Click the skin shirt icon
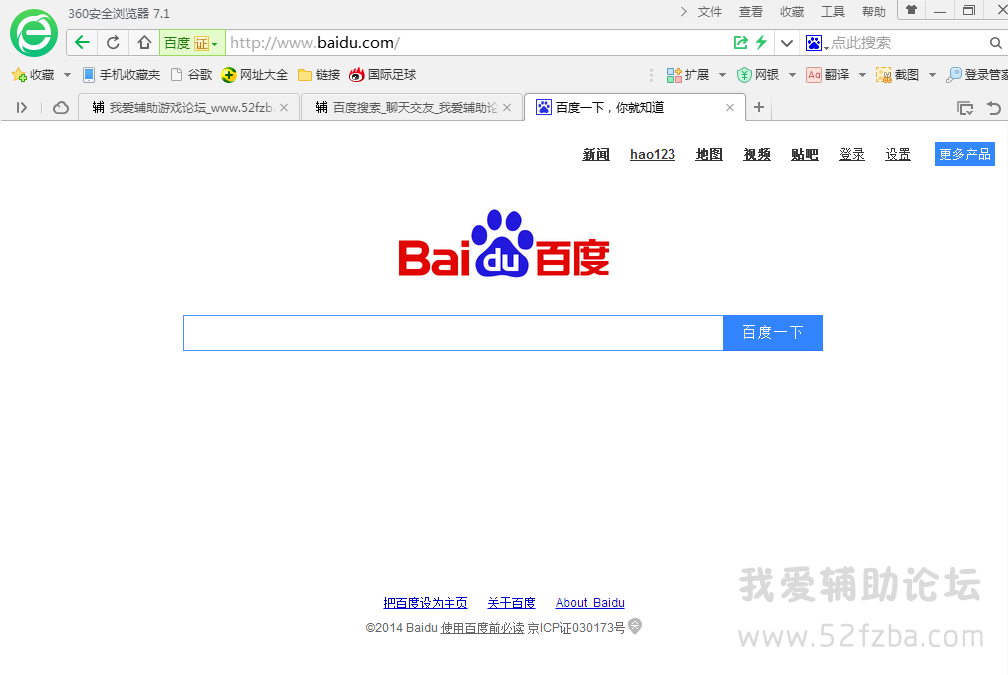This screenshot has height=675, width=1008. point(911,10)
